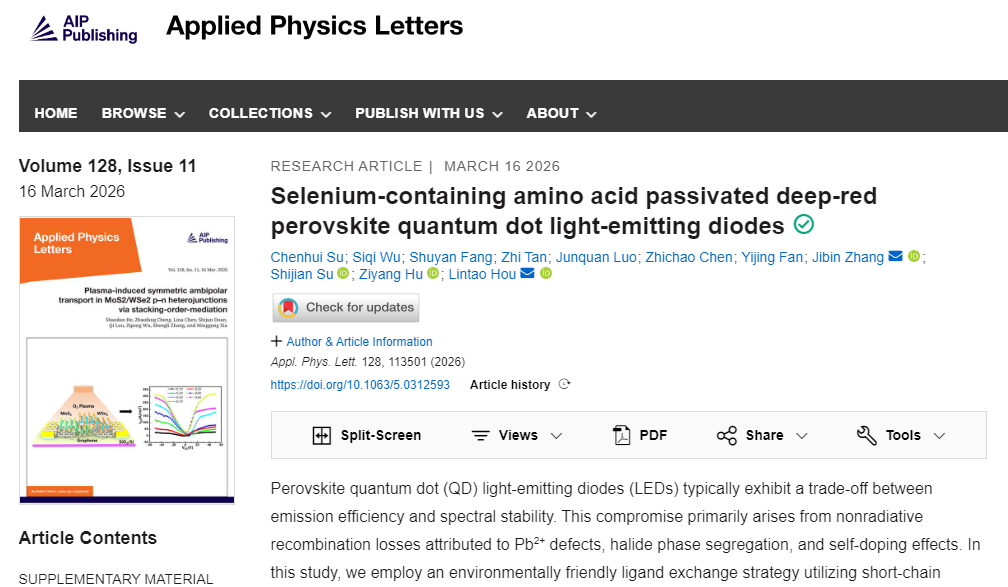Click the AIP Publishing logo
1008x587 pixels.
pos(84,27)
